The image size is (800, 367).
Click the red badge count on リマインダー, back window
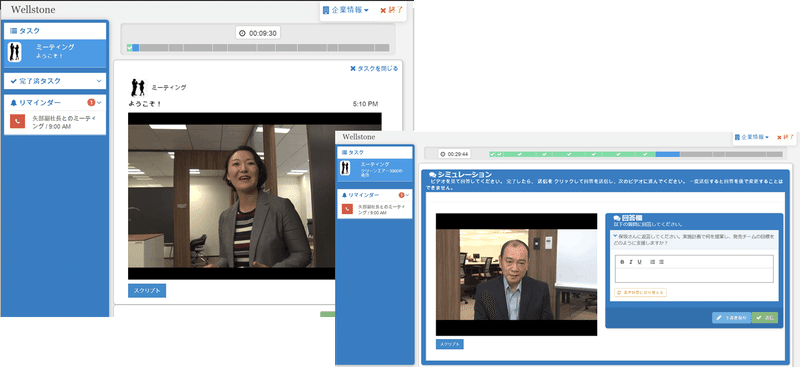tap(91, 103)
